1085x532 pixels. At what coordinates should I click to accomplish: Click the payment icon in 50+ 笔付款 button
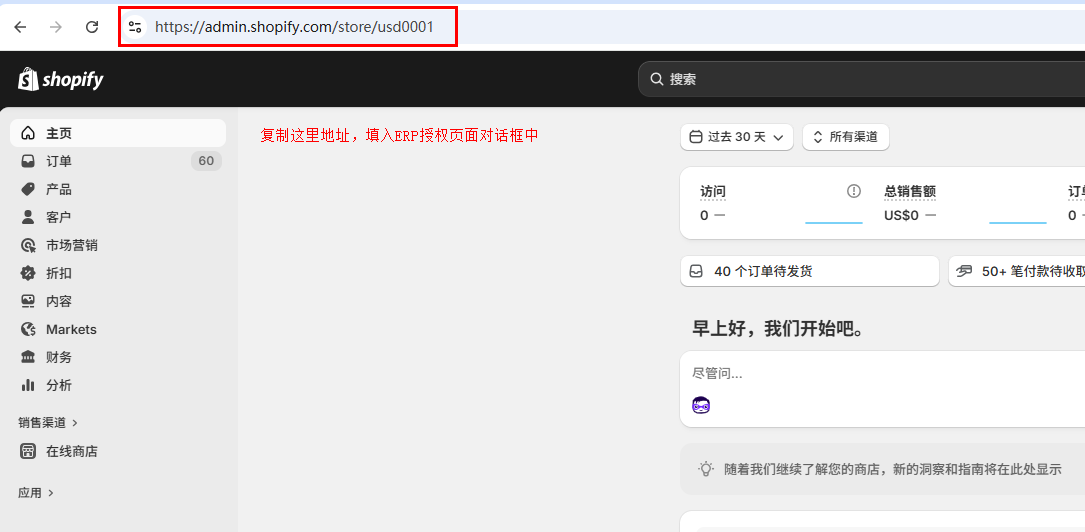tap(965, 271)
